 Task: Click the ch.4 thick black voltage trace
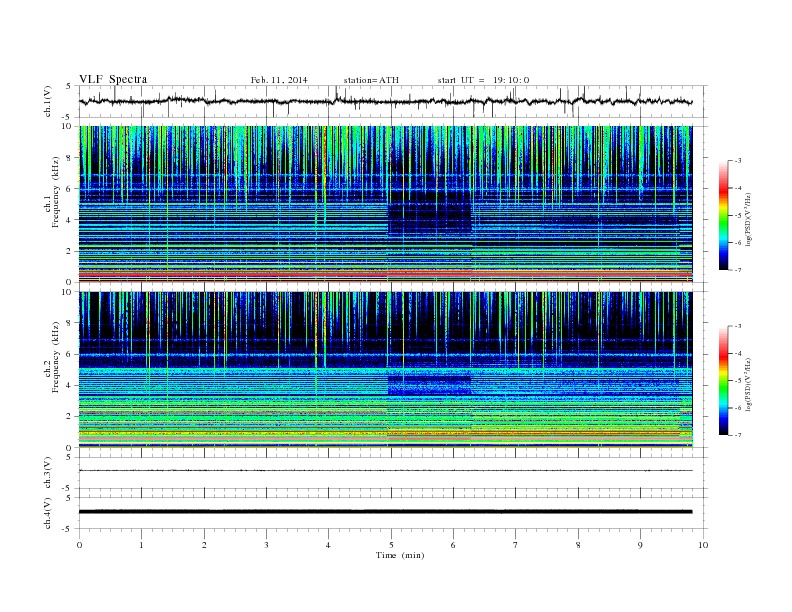pyautogui.click(x=385, y=512)
